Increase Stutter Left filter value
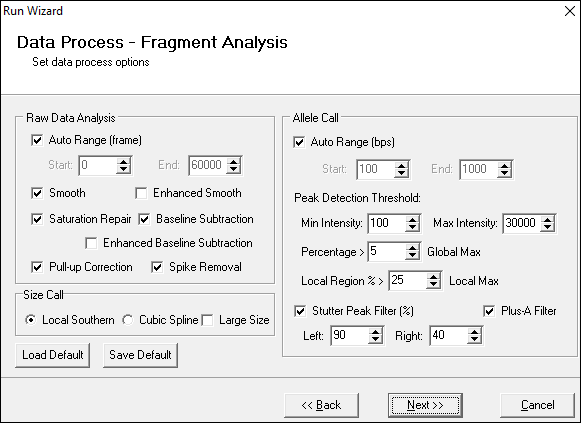 (x=375, y=332)
